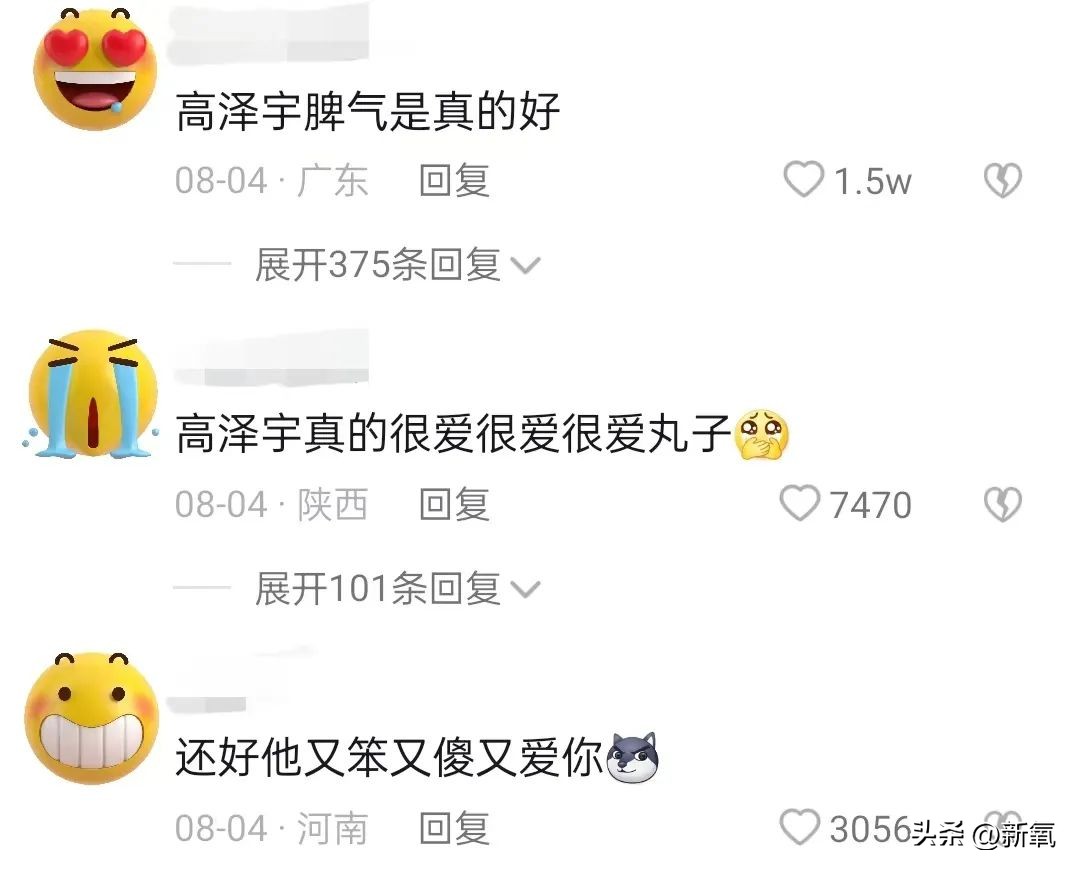The width and height of the screenshot is (1080, 872).
Task: Like the comment with 7470 likes
Action: 800,503
